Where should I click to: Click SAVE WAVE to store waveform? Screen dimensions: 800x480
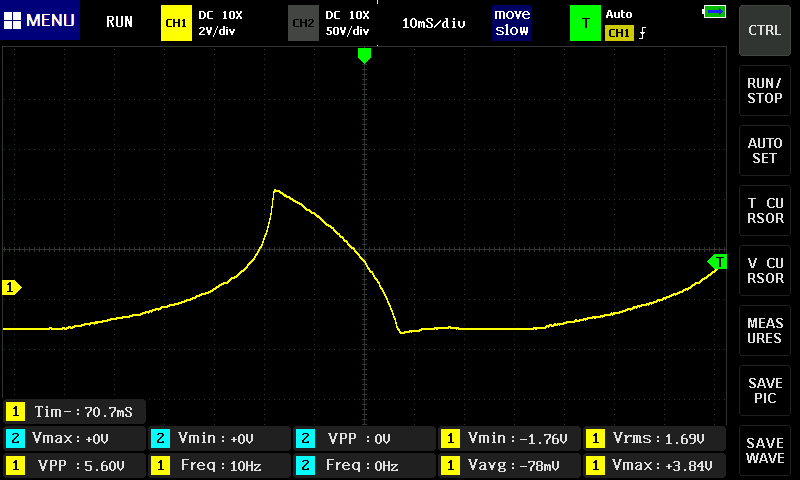pos(765,451)
